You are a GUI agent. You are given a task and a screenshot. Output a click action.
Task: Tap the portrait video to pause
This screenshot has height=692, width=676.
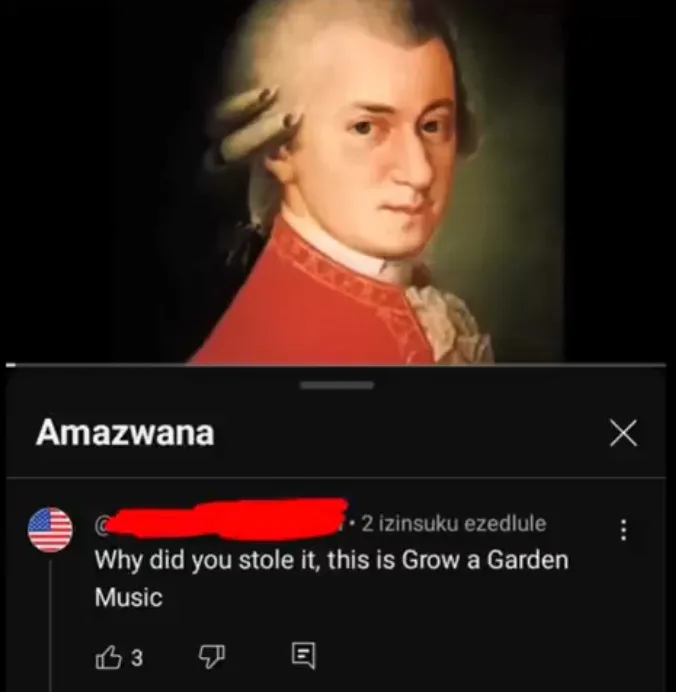click(x=338, y=181)
